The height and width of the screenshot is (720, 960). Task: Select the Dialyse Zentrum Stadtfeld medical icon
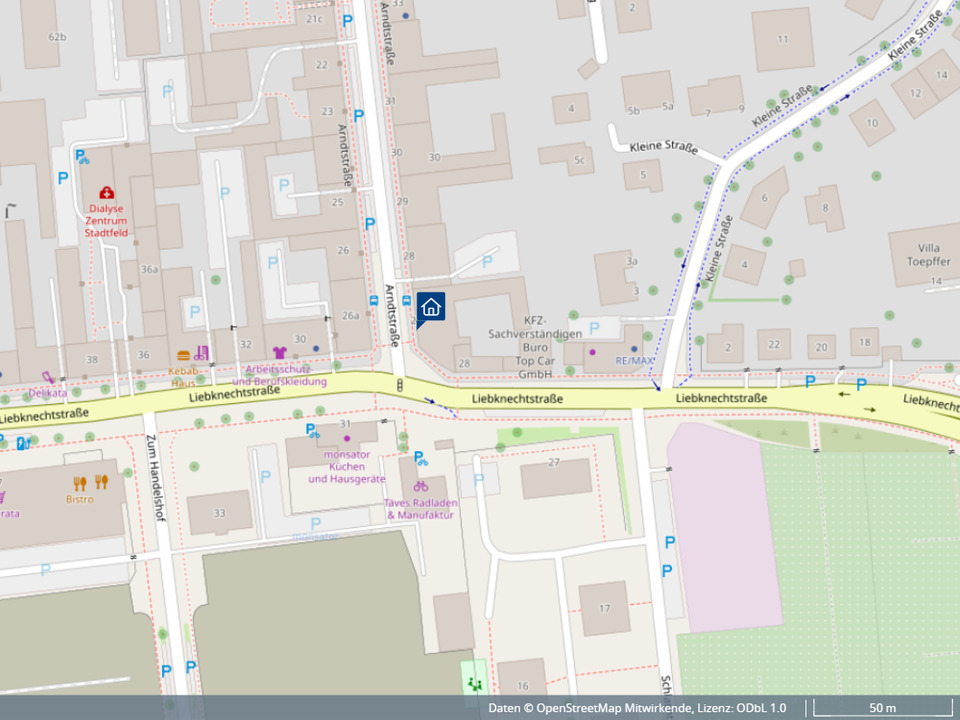pyautogui.click(x=106, y=192)
